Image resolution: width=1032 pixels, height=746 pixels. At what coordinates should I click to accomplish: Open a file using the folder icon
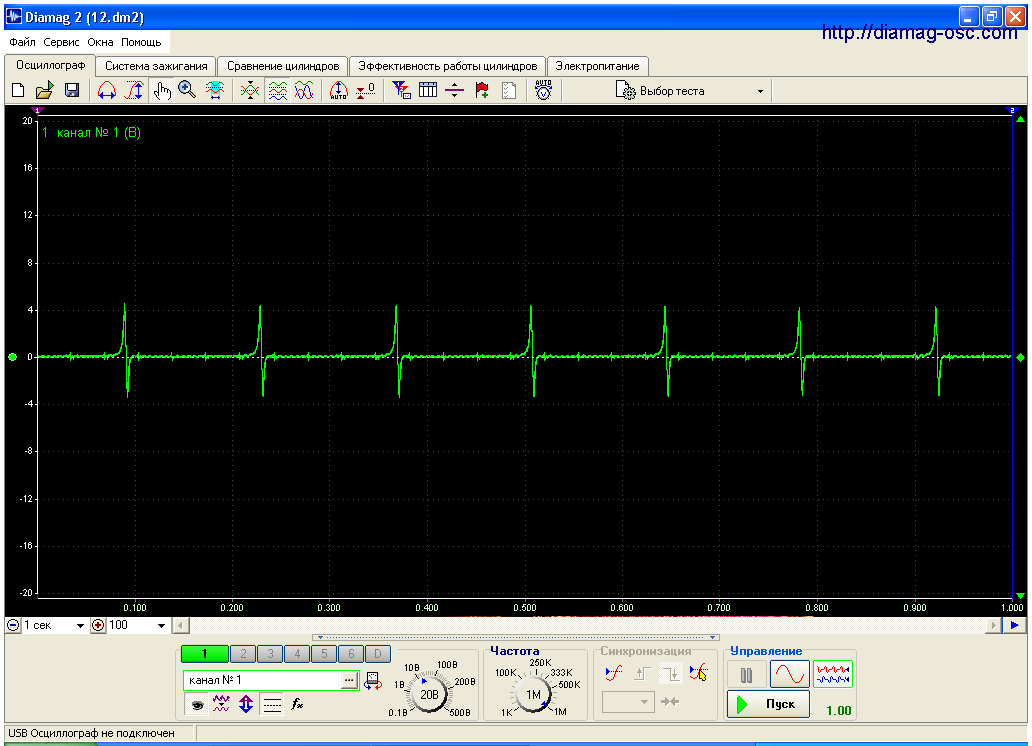[x=44, y=90]
